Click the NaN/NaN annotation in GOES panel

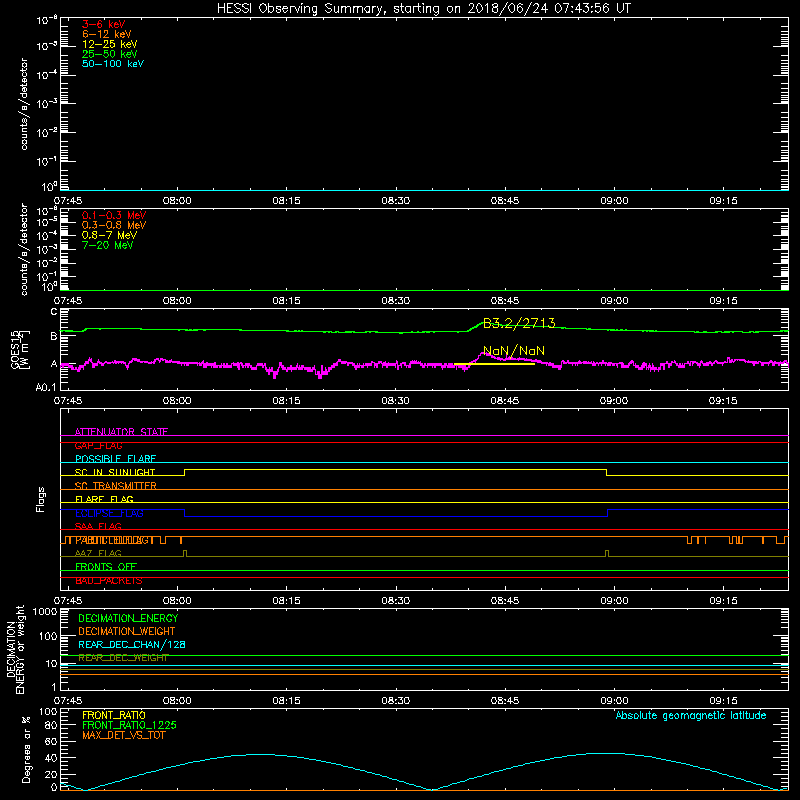(x=514, y=351)
